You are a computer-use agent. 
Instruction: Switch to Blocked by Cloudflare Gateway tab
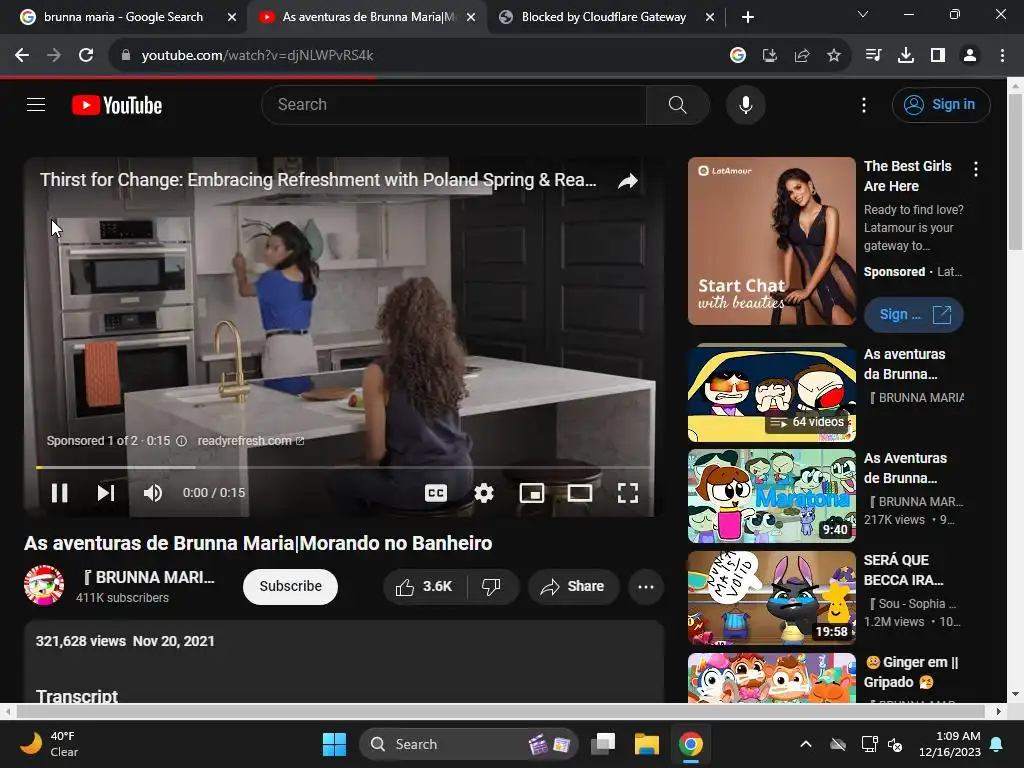pos(603,17)
